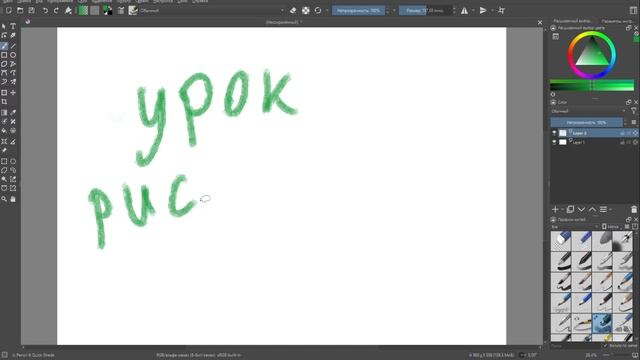Select the Ellipse shape tool
640x360 pixels.
click(13, 55)
